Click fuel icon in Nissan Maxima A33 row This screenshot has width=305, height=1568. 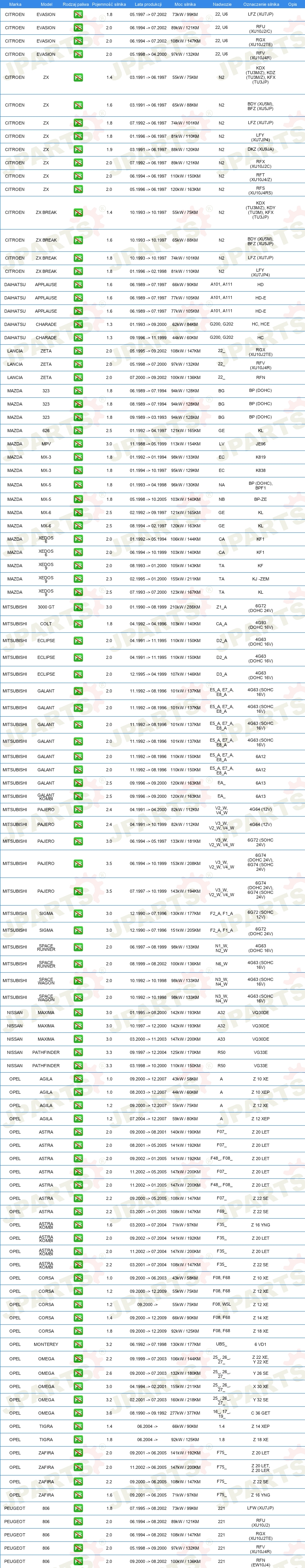coord(78,1039)
